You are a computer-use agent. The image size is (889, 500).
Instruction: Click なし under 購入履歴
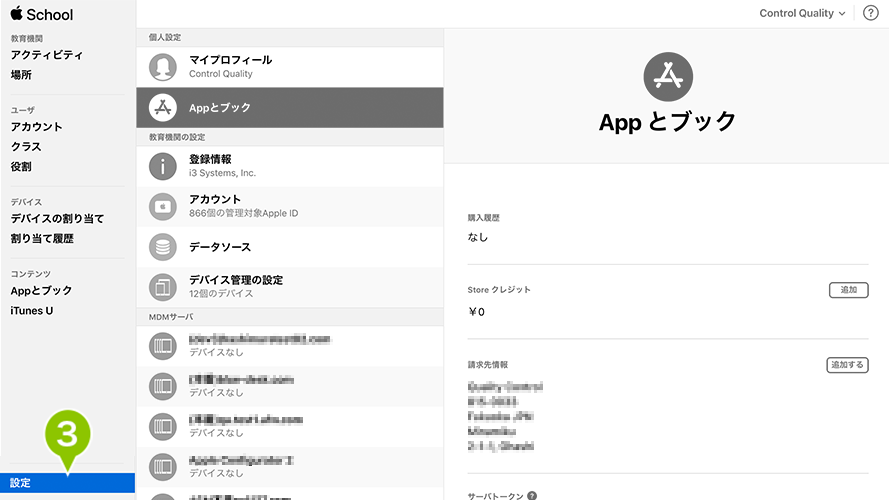pos(477,237)
